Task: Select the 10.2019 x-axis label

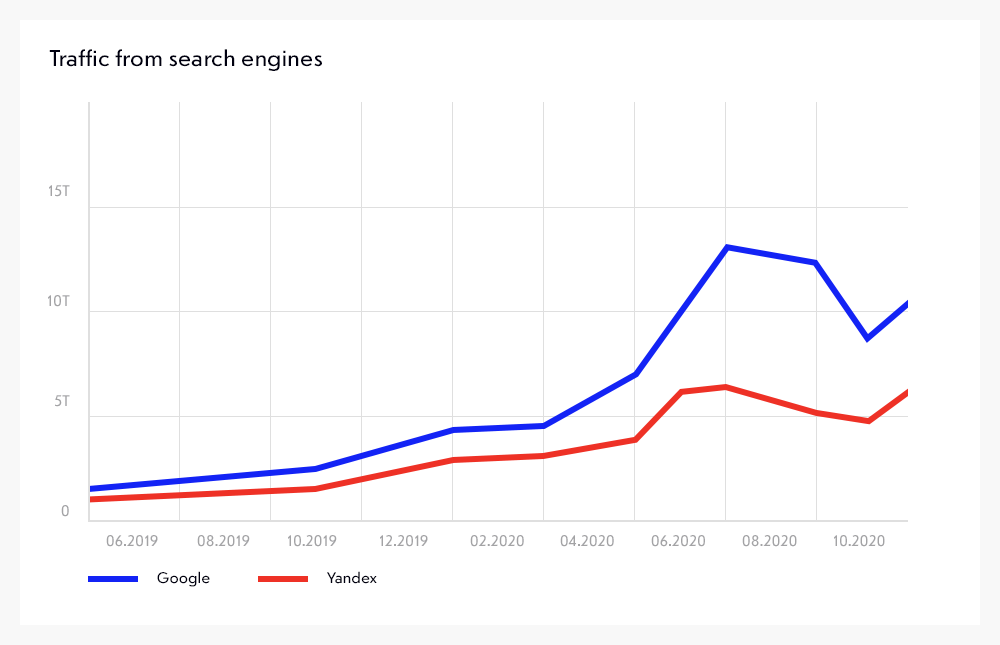Action: [312, 541]
